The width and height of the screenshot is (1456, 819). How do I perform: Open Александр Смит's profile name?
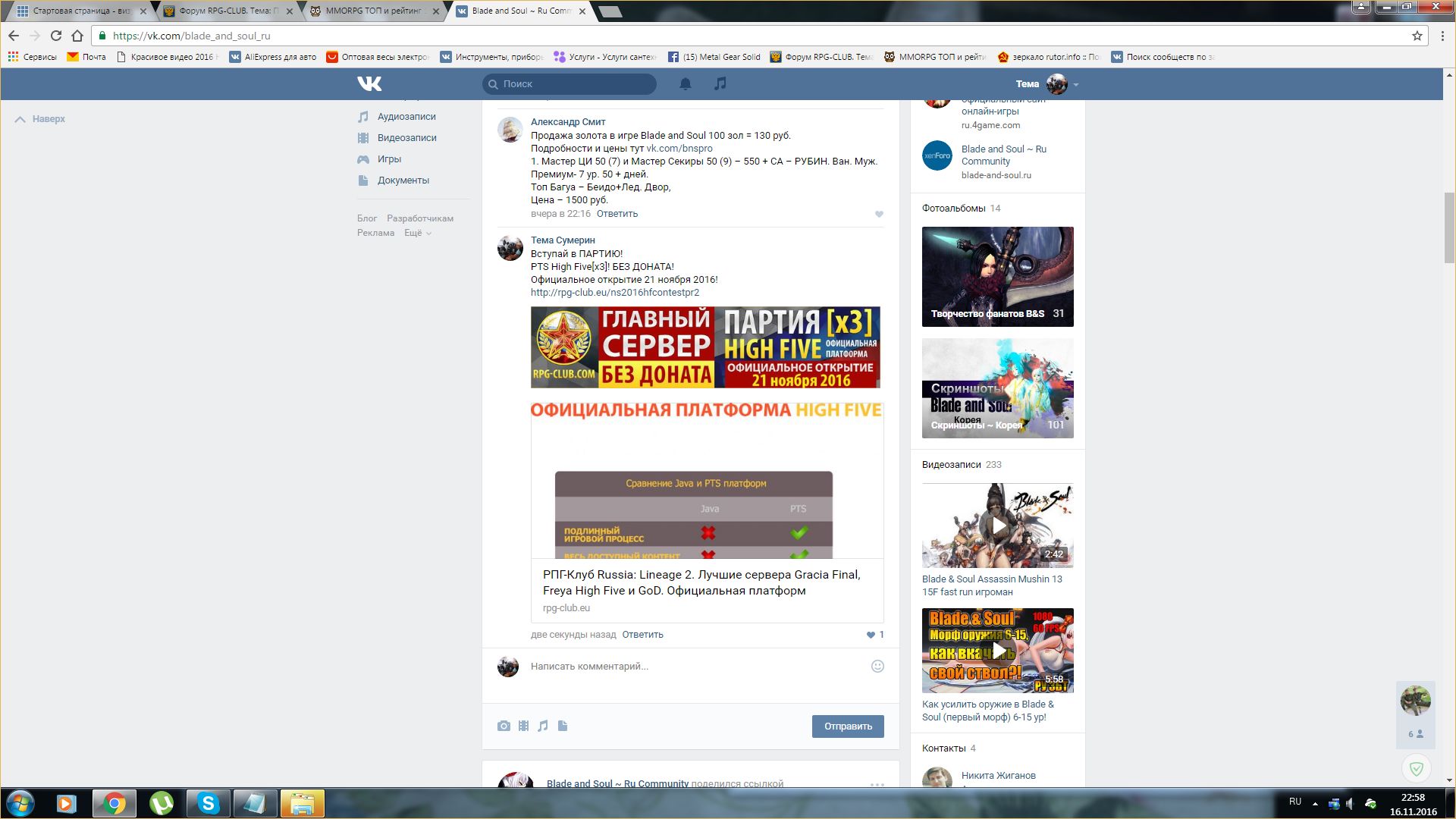tap(568, 122)
